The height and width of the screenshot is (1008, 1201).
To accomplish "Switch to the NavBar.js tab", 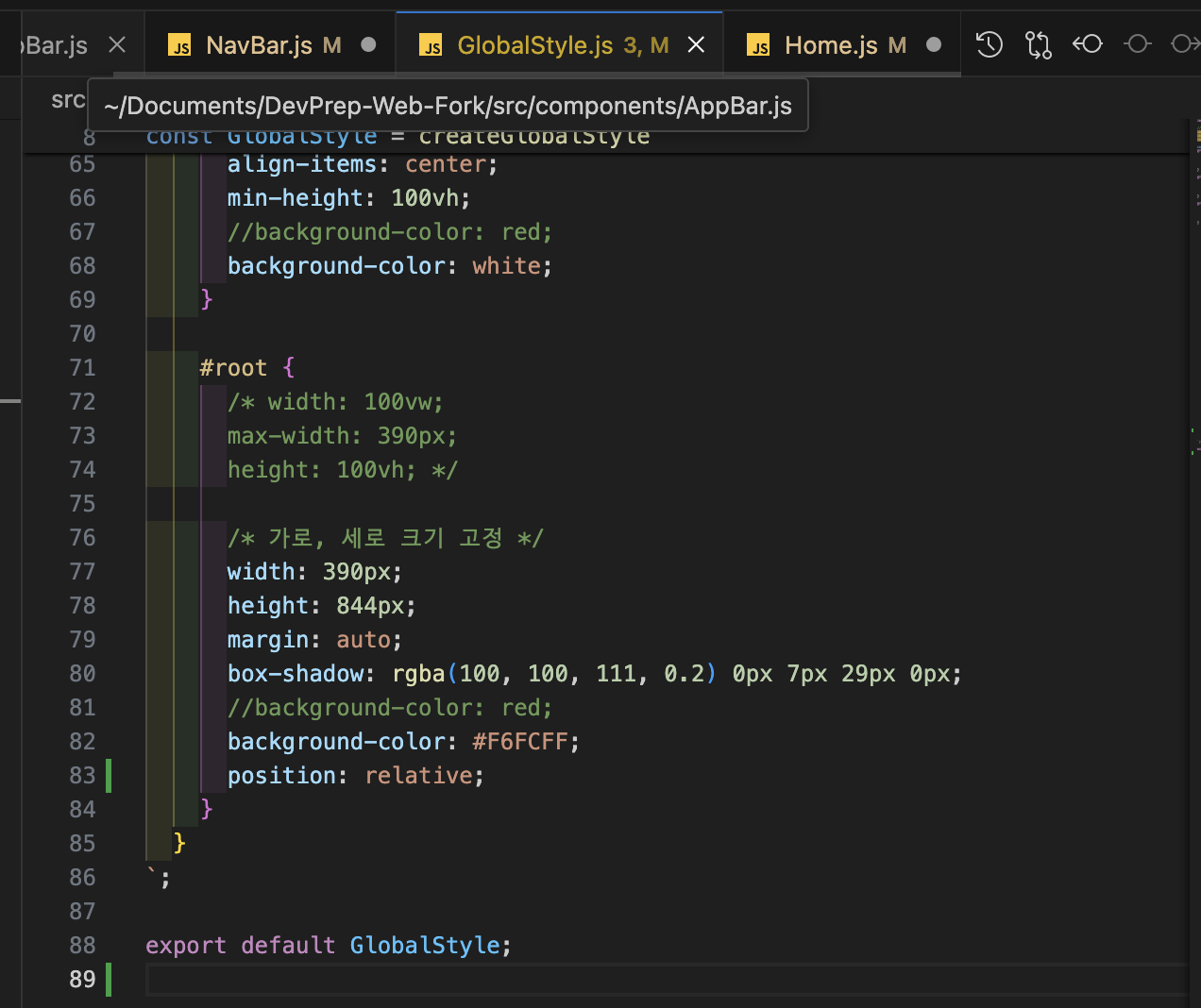I will 259,45.
